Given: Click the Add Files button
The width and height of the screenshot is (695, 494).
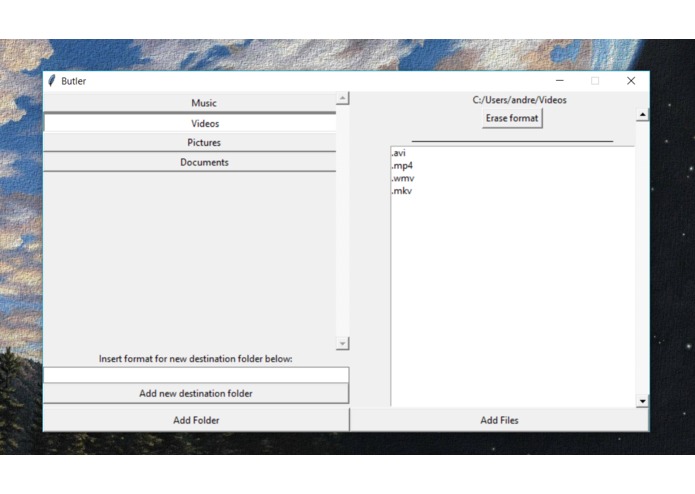Looking at the screenshot, I should tap(499, 420).
